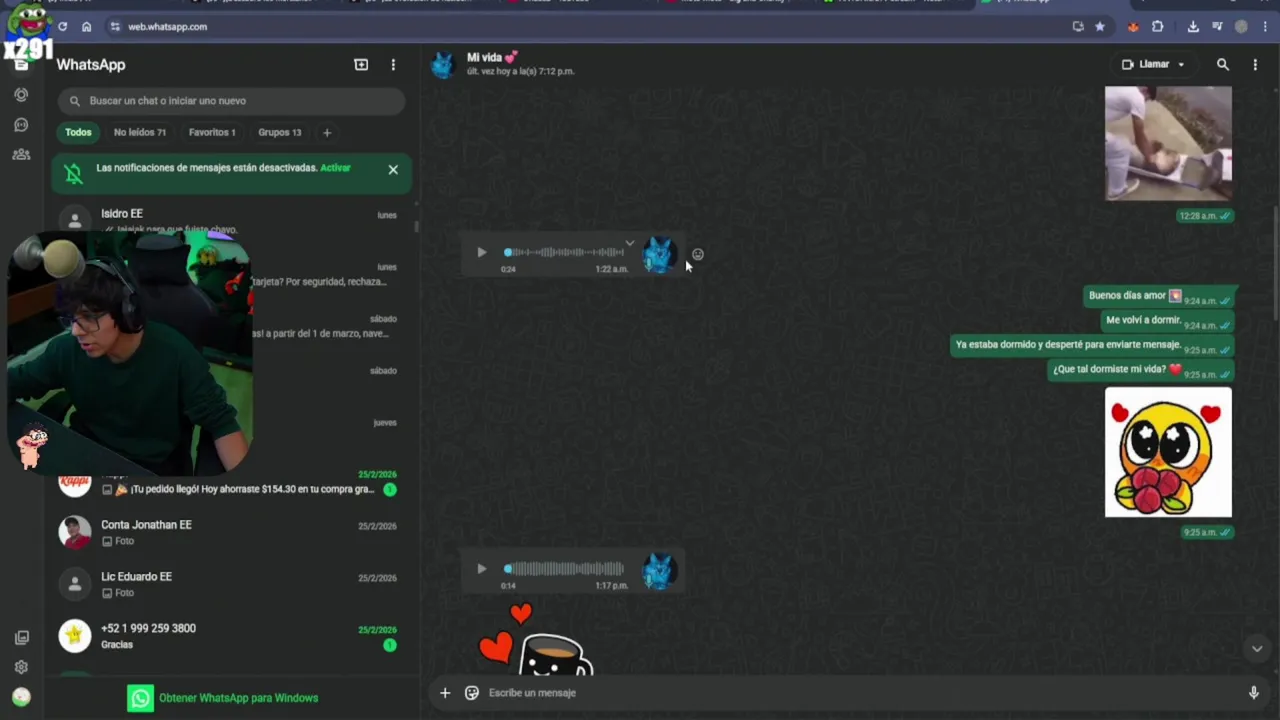Viewport: 1280px width, 720px height.
Task: Open the browser three-dot menu
Action: 1265,27
